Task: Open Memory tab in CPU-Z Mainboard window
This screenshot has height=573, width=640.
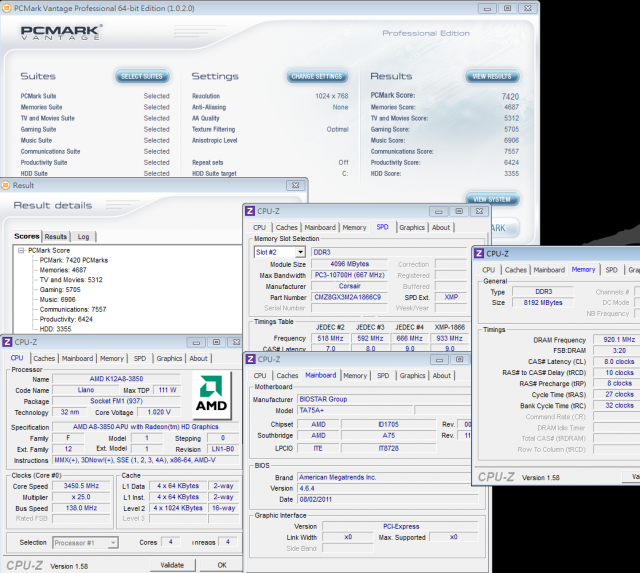Action: [355, 375]
